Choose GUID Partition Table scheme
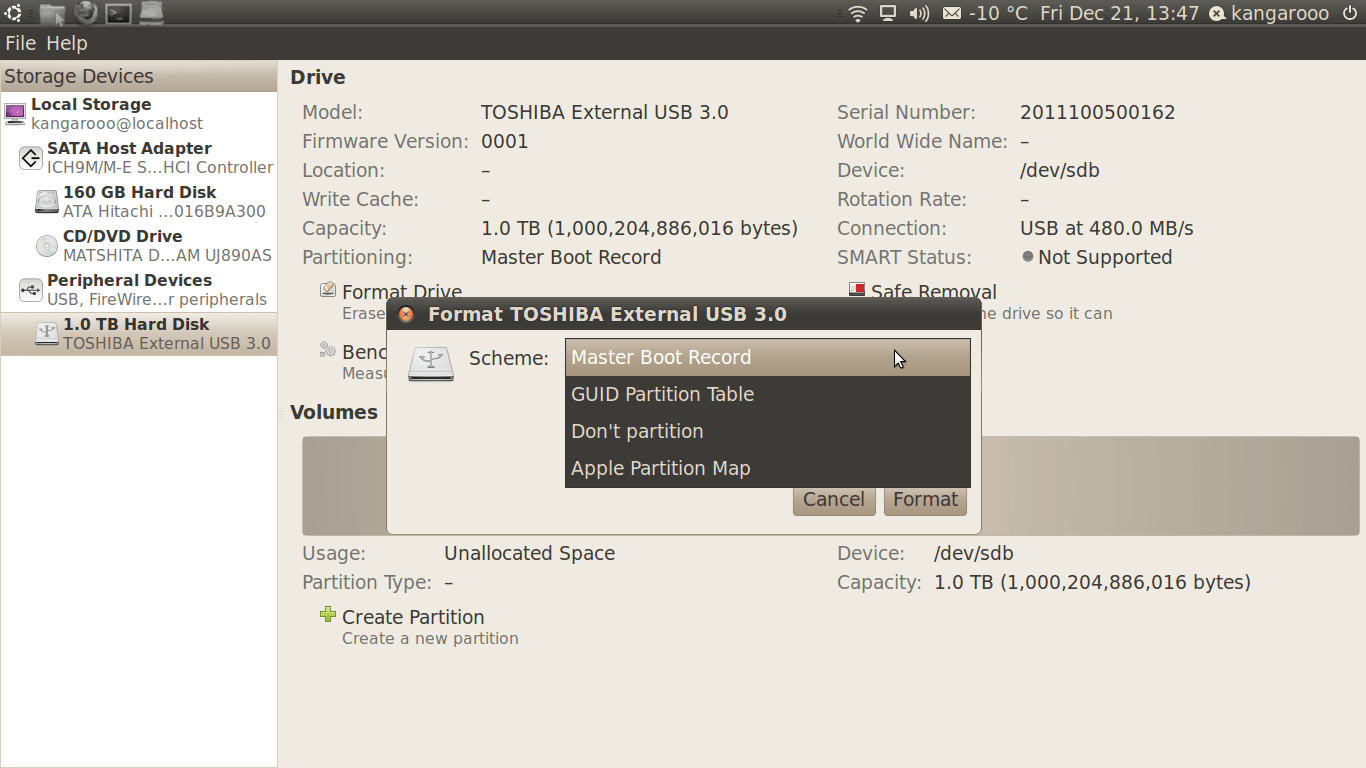Image resolution: width=1366 pixels, height=768 pixels. tap(768, 394)
